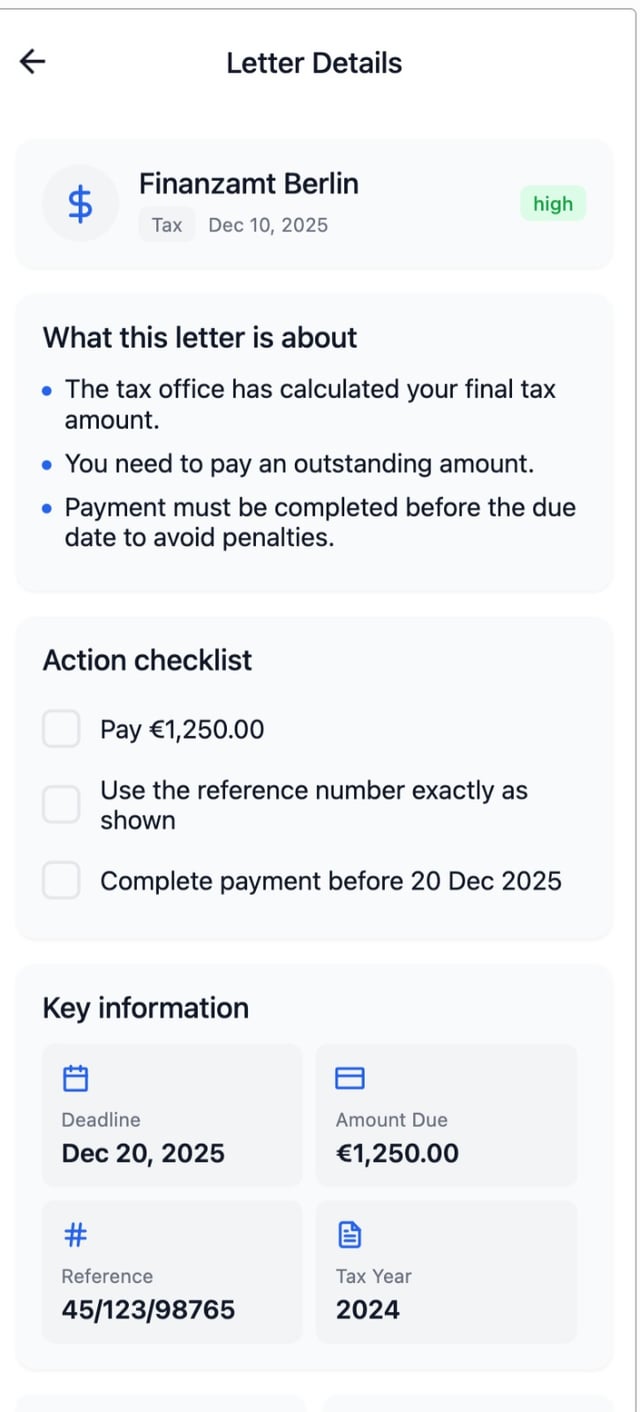Click the green high priority badge
The image size is (640, 1412).
[x=553, y=204]
